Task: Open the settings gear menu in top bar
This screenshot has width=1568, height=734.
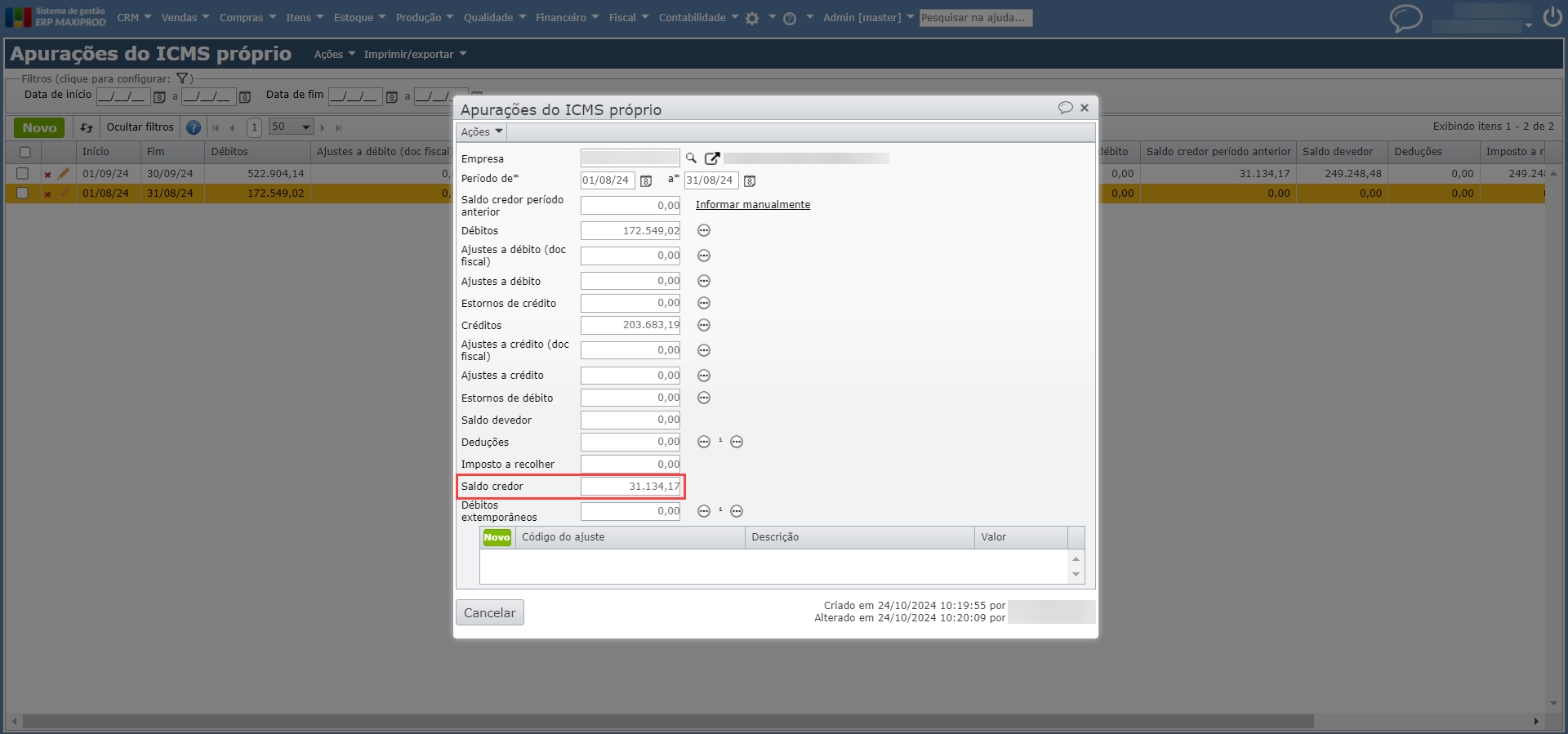Action: [752, 18]
